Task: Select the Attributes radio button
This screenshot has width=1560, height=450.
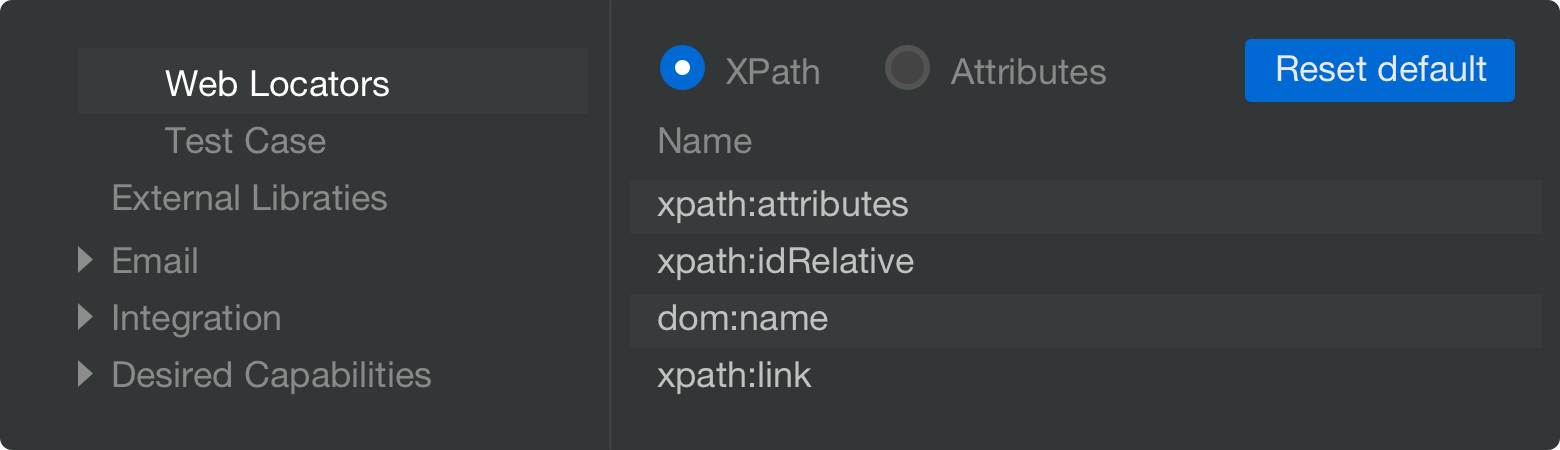Action: (908, 68)
